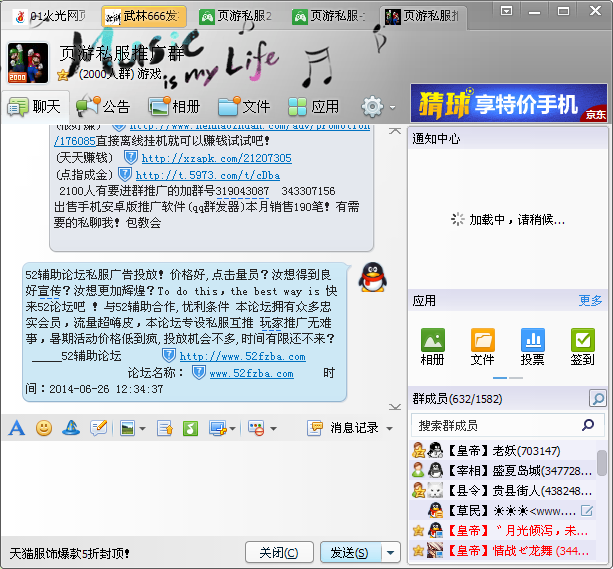
Task: Open the 文件 tab
Action: [x=244, y=106]
